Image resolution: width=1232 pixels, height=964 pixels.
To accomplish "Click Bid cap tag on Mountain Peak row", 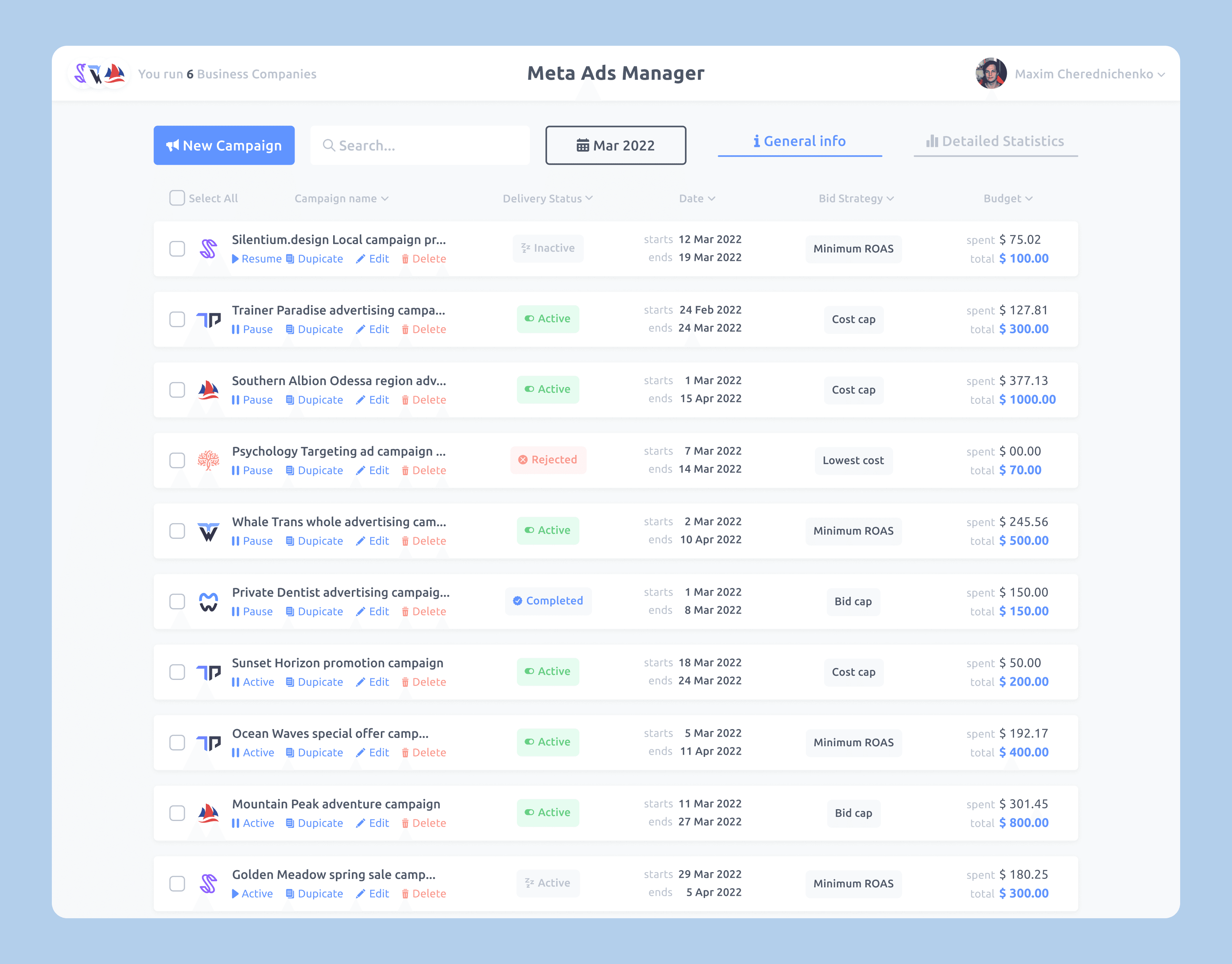I will 853,813.
